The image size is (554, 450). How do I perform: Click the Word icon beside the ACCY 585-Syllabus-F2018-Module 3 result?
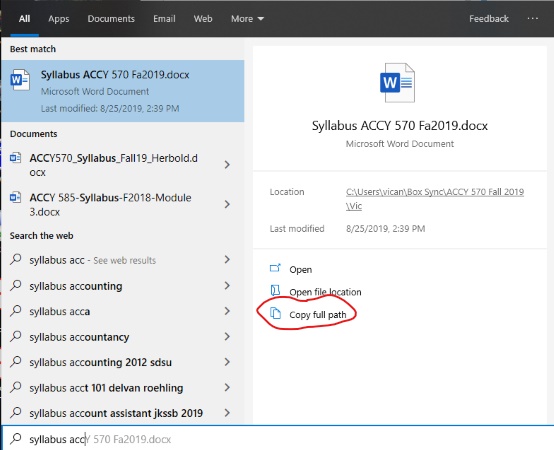coord(16,197)
